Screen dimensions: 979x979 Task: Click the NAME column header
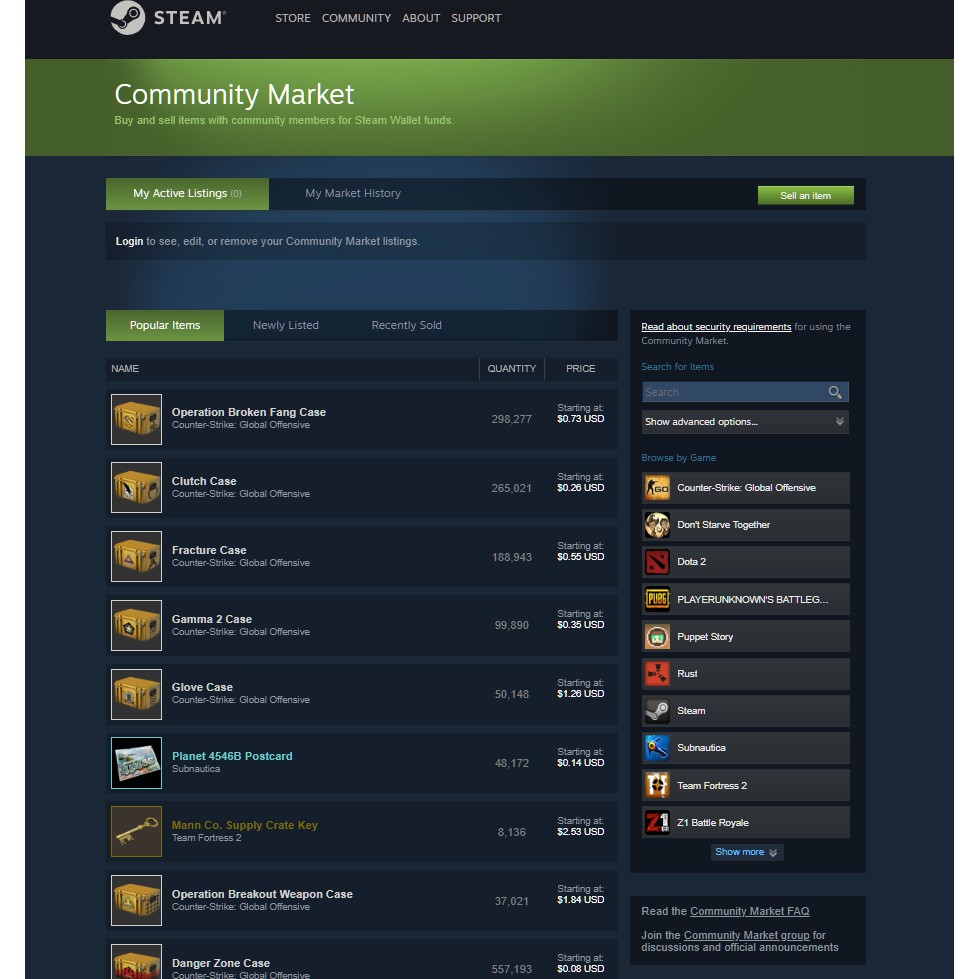(125, 369)
